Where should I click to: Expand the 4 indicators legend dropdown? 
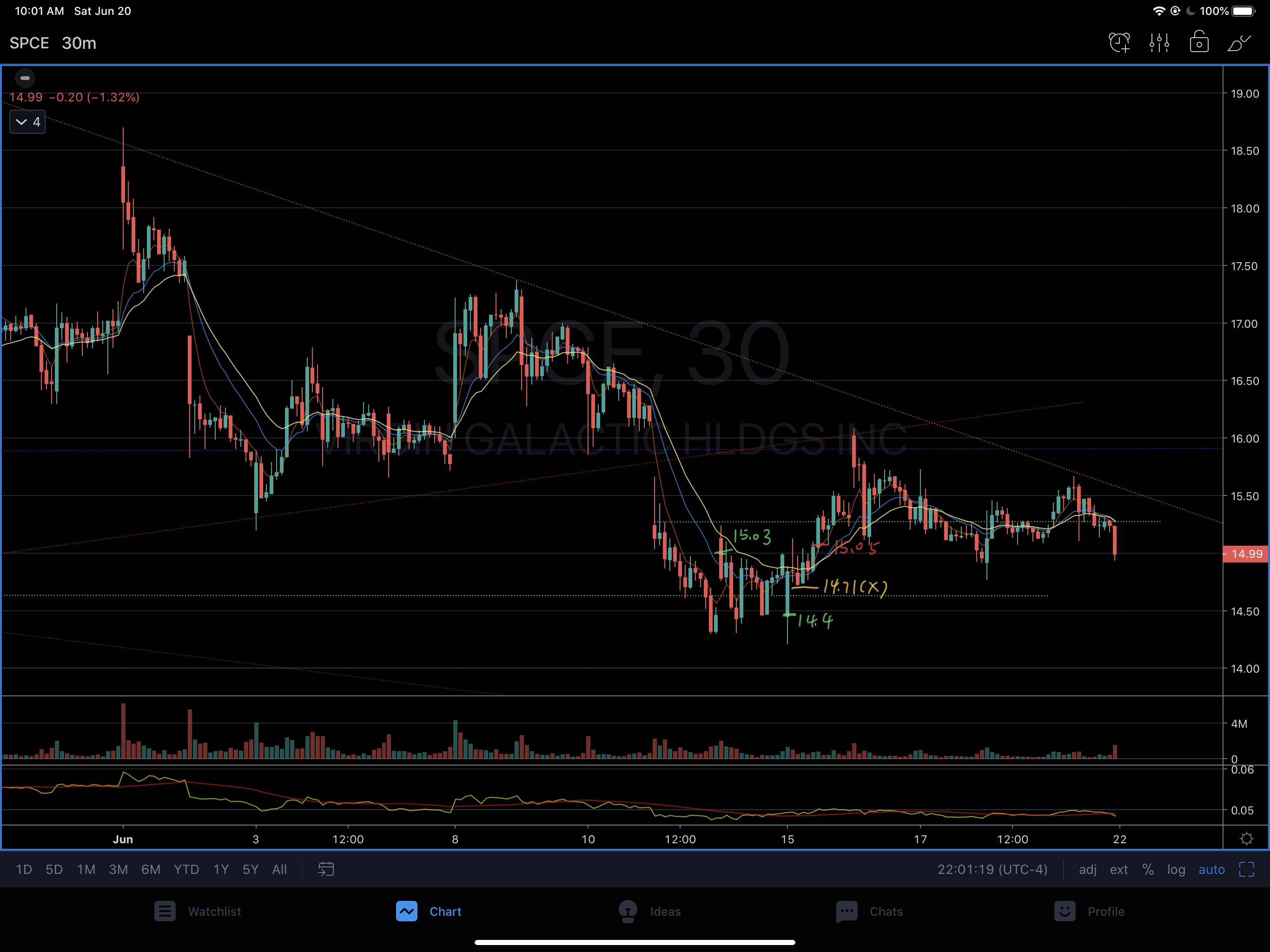click(27, 122)
